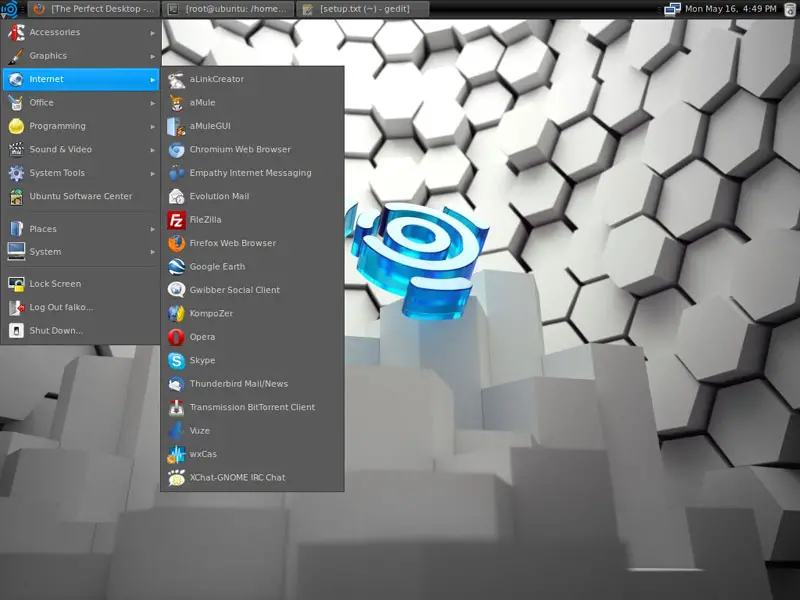The height and width of the screenshot is (600, 800).
Task: Expand the Graphics submenu arrow
Action: [x=152, y=56]
